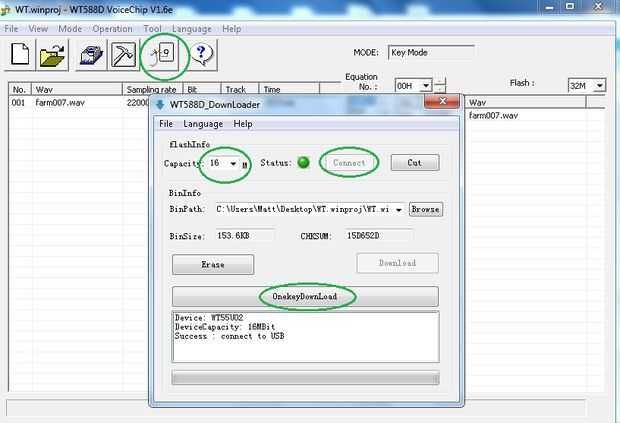
Task: Click the CHKSUM 15D652D field
Action: 379,236
